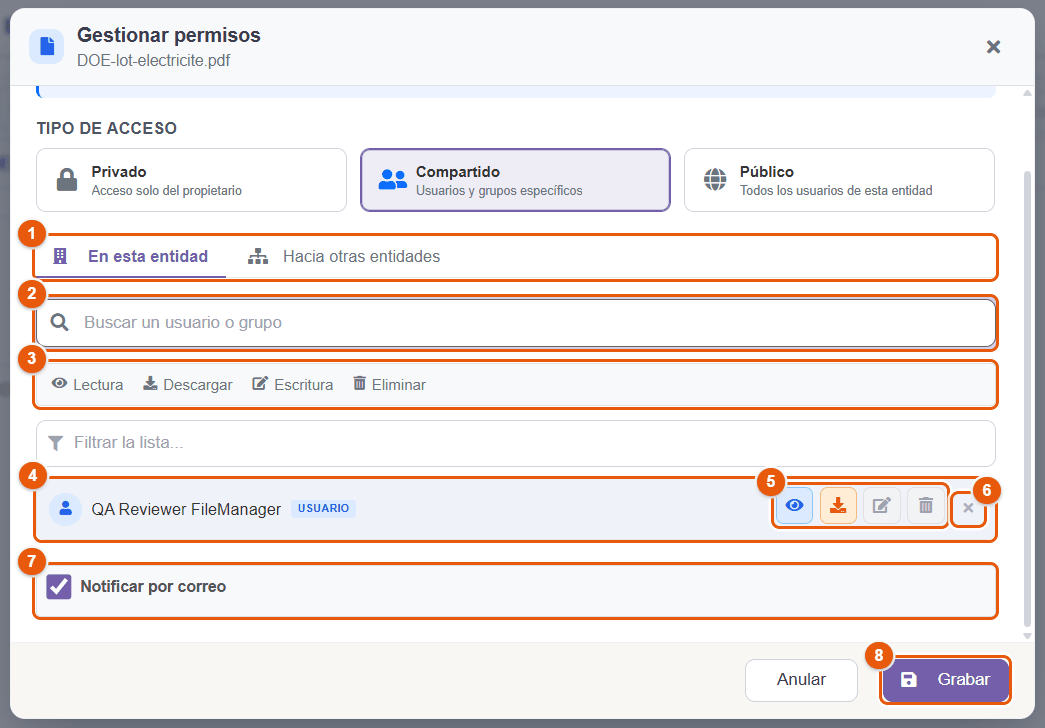Select the Público access type

(x=839, y=180)
